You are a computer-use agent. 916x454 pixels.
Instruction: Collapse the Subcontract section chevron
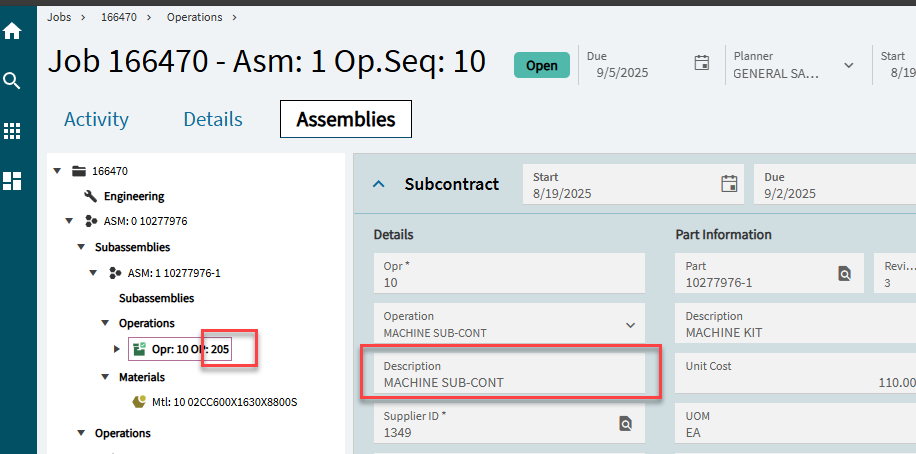(x=379, y=184)
